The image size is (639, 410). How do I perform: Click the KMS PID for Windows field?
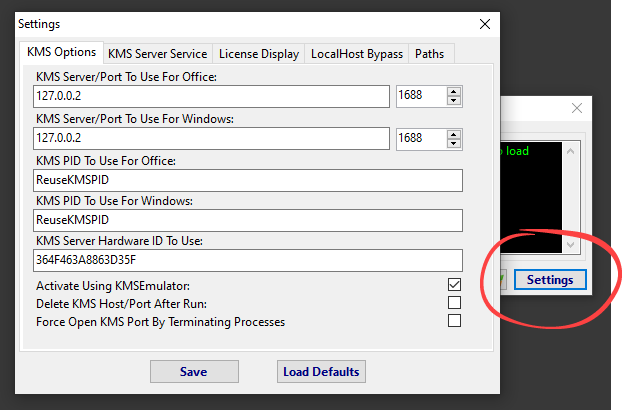point(247,219)
